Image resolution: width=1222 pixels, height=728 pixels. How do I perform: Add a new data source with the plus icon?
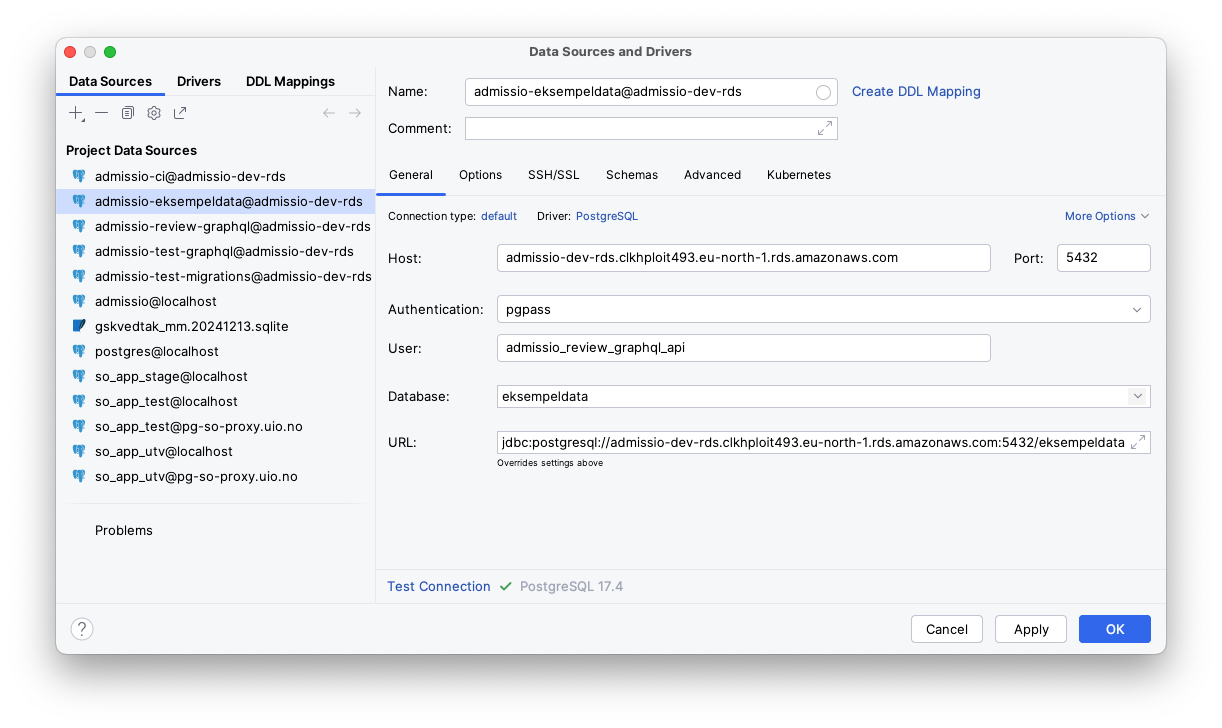point(76,113)
